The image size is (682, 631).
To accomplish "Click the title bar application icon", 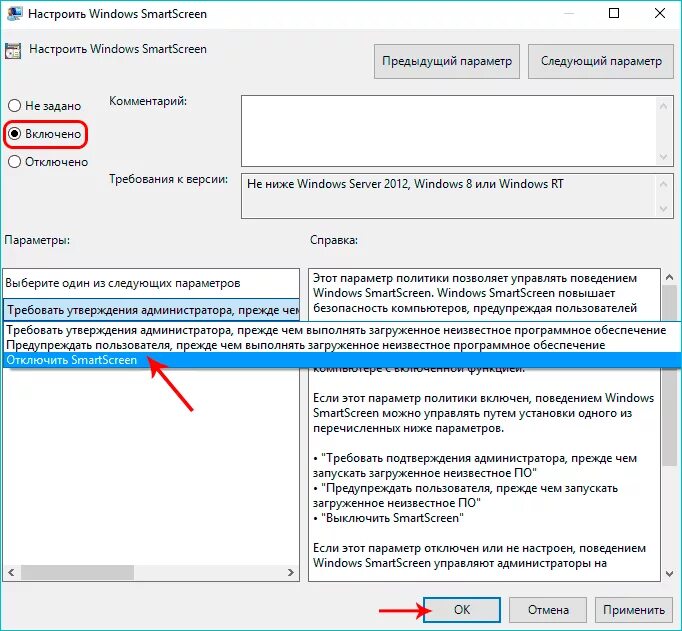I will 15,13.
